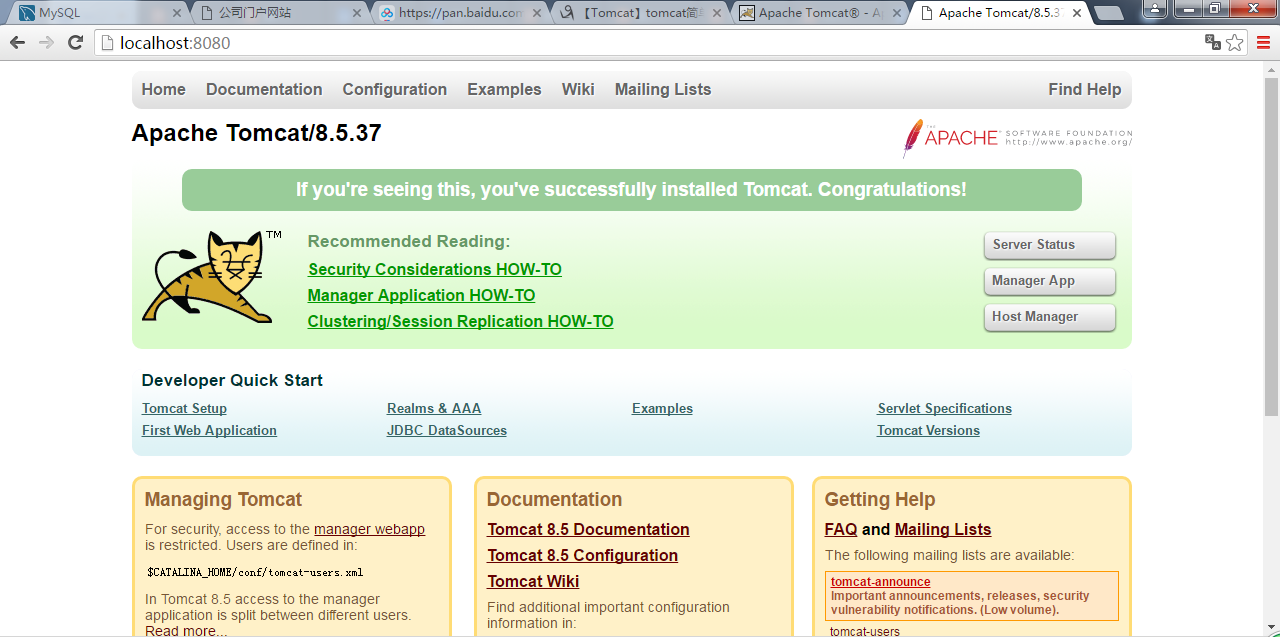
Task: Click the translate page icon
Action: point(1213,42)
